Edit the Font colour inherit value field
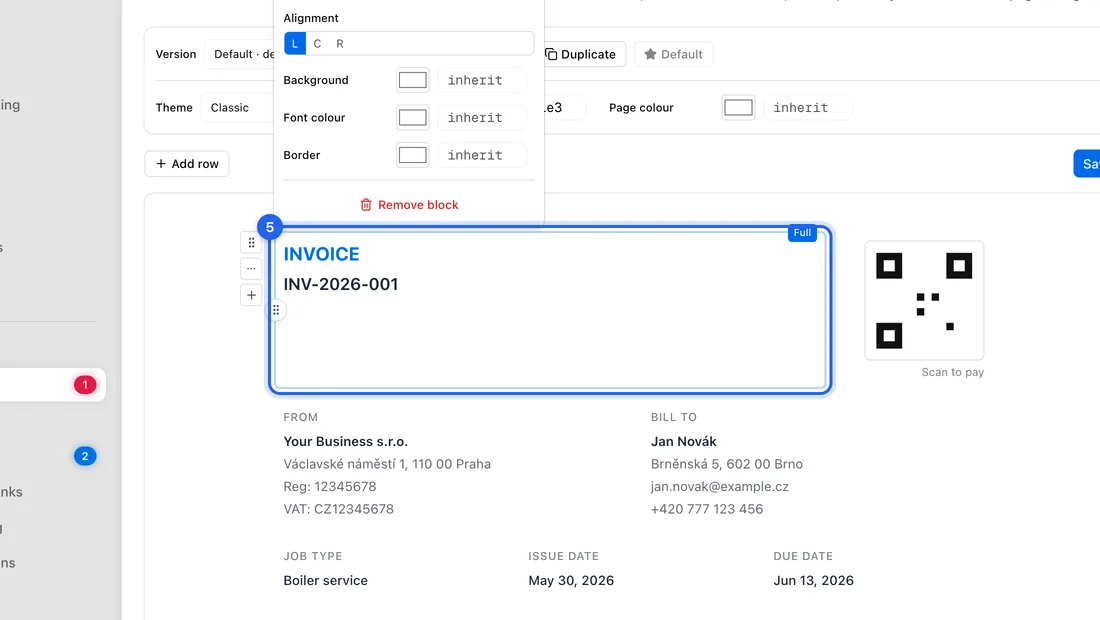 click(x=482, y=118)
